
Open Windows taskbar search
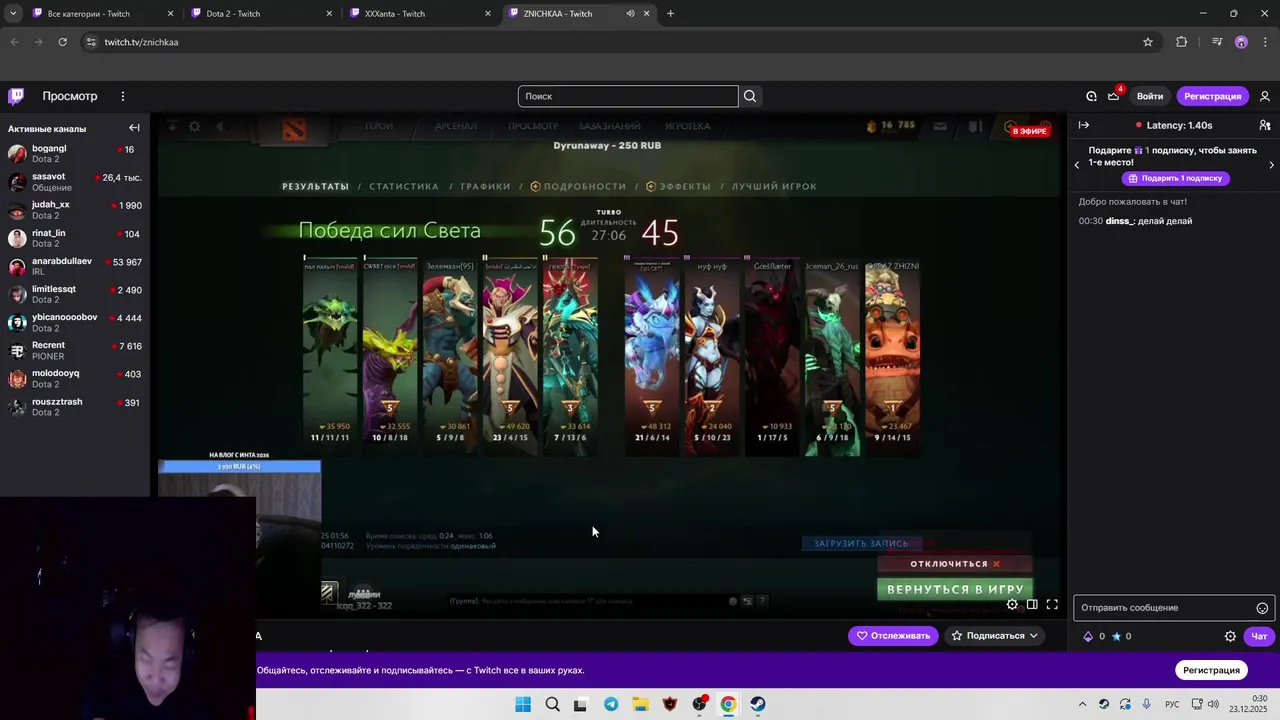click(x=552, y=704)
